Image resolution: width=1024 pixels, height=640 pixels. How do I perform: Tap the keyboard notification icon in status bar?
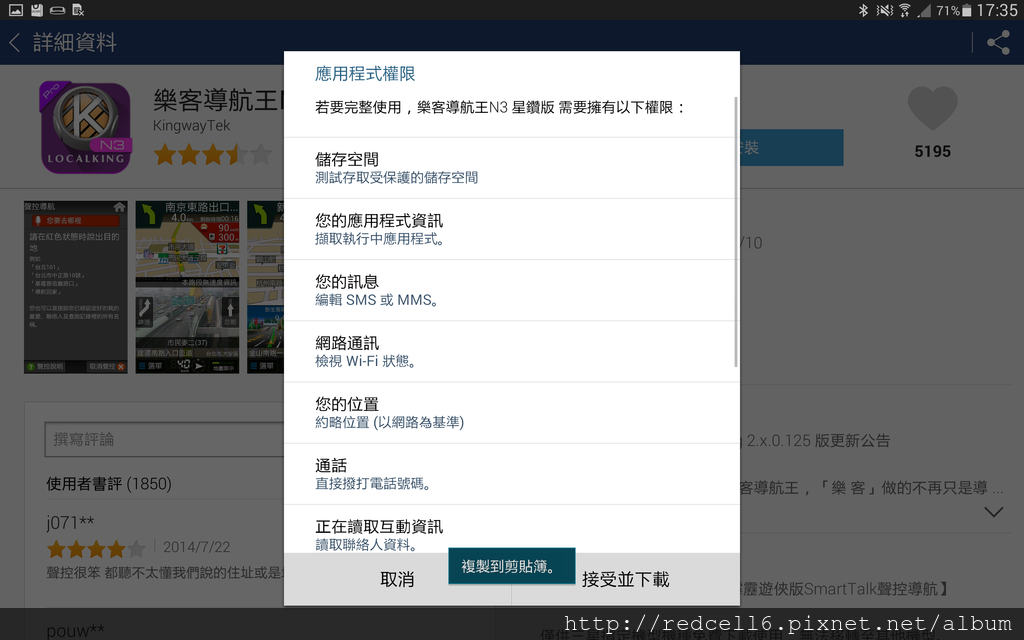[x=57, y=10]
